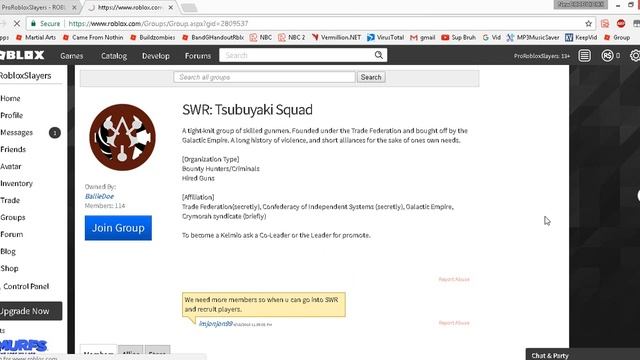
Task: Open Groups in sidebar
Action: click(13, 218)
